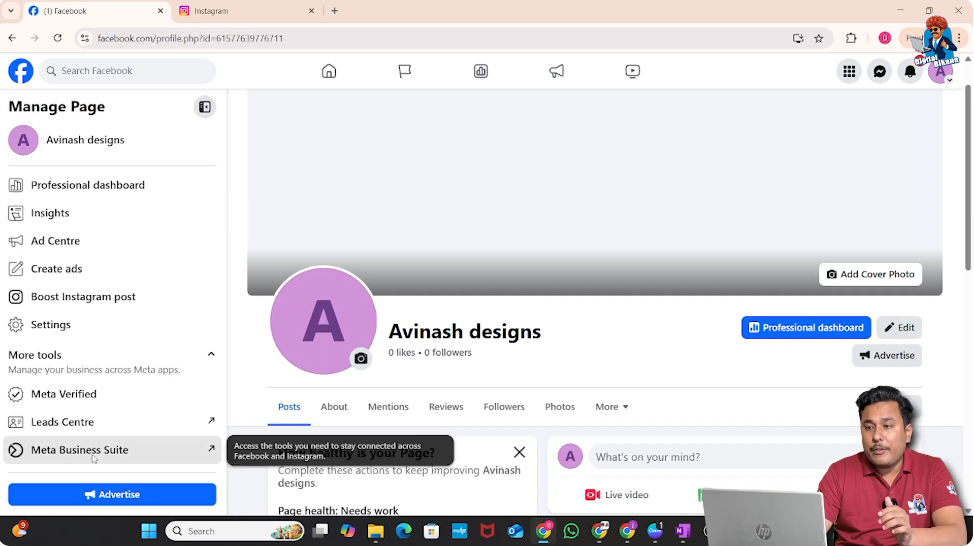Open Create ads in sidebar
This screenshot has height=546, width=974.
112,269
